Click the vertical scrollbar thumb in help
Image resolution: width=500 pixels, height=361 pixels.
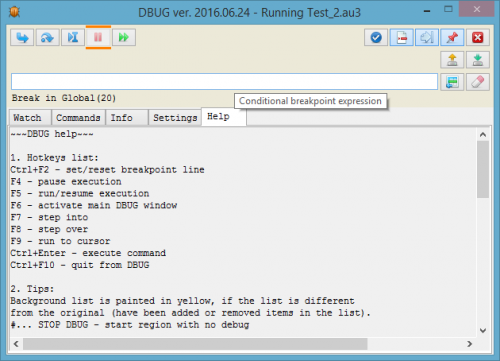483,169
